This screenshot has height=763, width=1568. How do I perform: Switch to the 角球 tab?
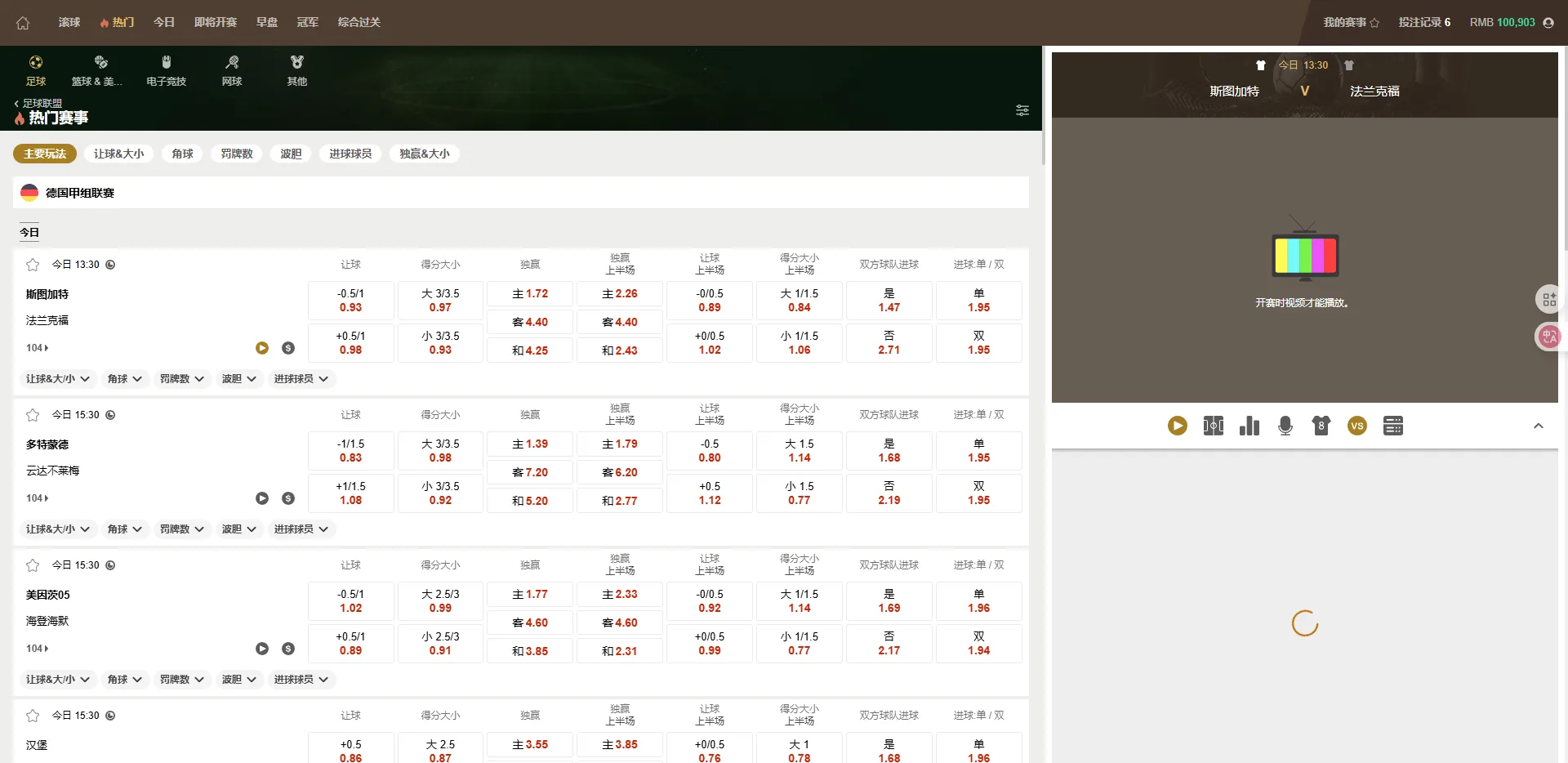(182, 154)
